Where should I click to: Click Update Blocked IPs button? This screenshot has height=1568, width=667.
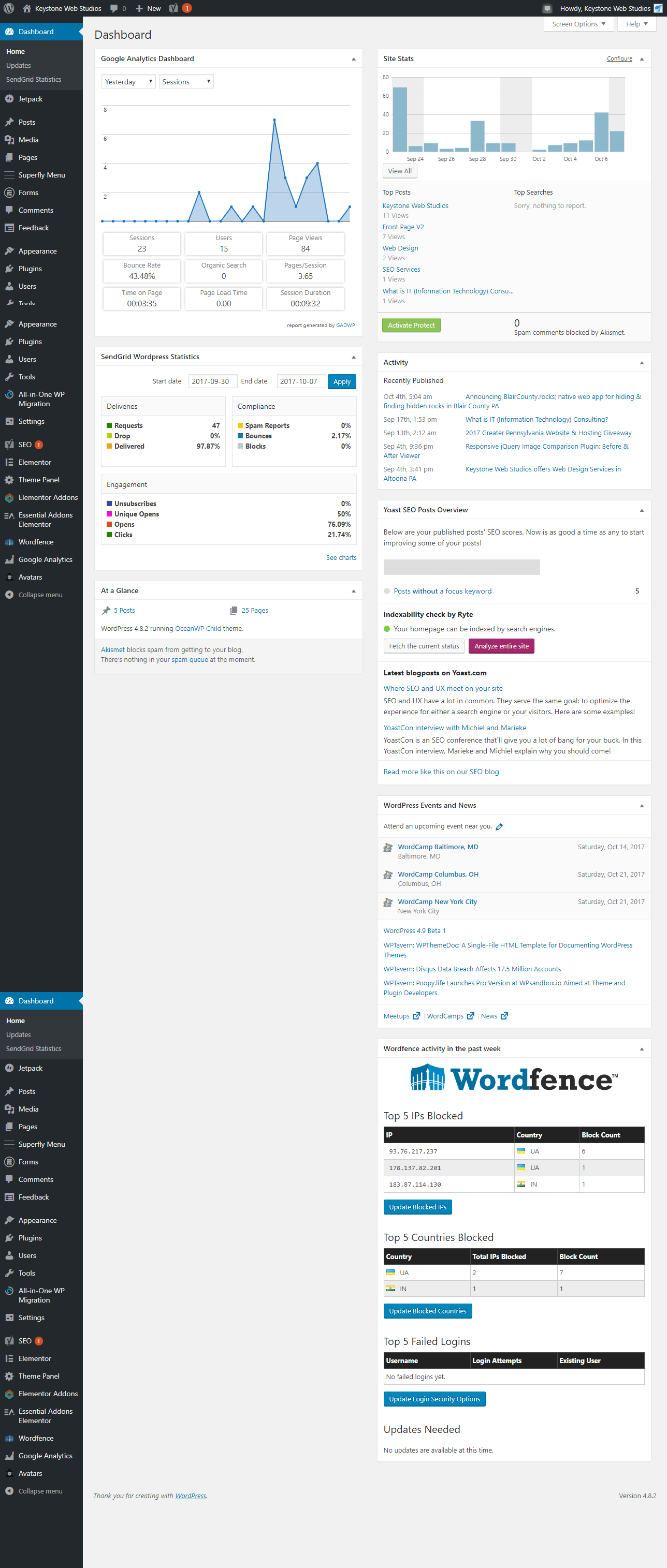[x=417, y=1207]
